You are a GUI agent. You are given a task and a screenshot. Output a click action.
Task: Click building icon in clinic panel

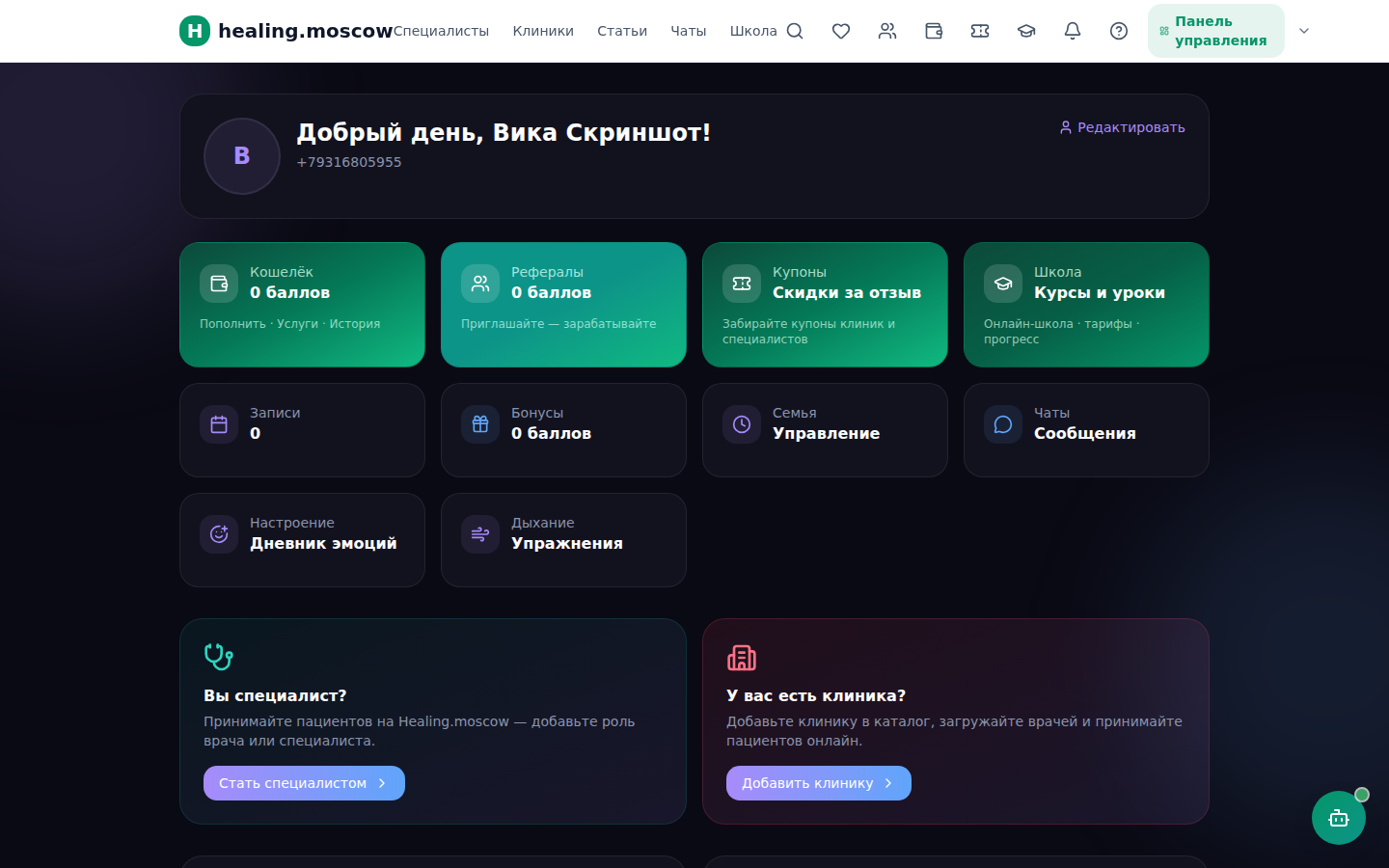coord(742,658)
